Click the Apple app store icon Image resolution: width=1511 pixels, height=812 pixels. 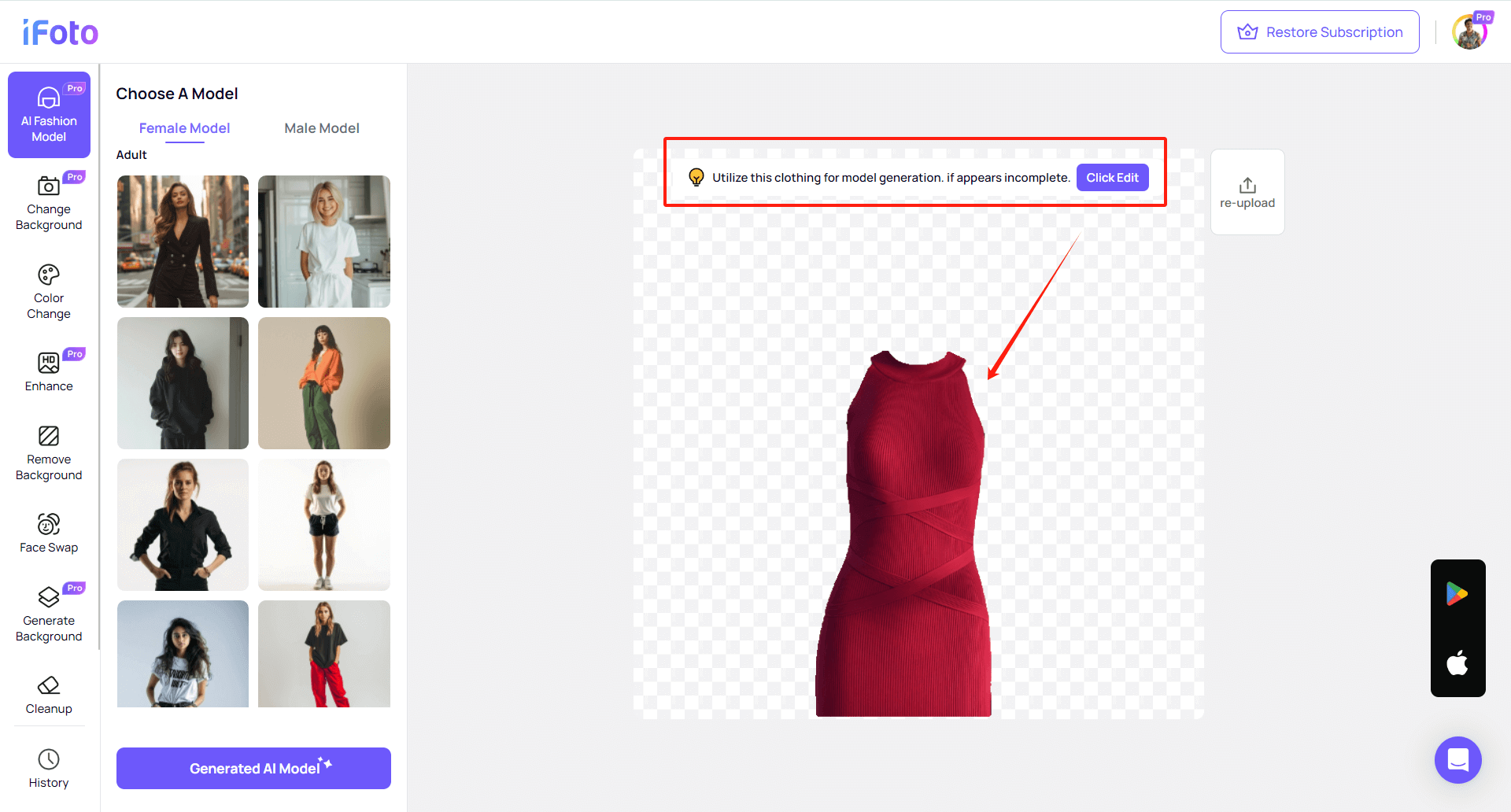tap(1457, 663)
